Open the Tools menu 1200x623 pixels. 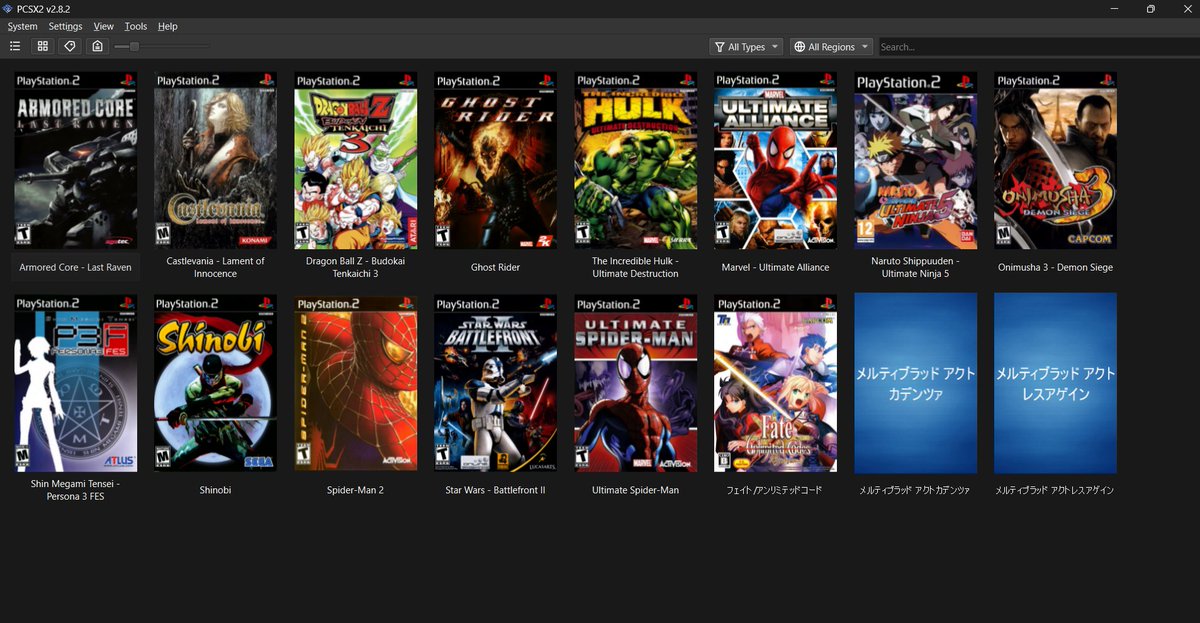(x=136, y=26)
